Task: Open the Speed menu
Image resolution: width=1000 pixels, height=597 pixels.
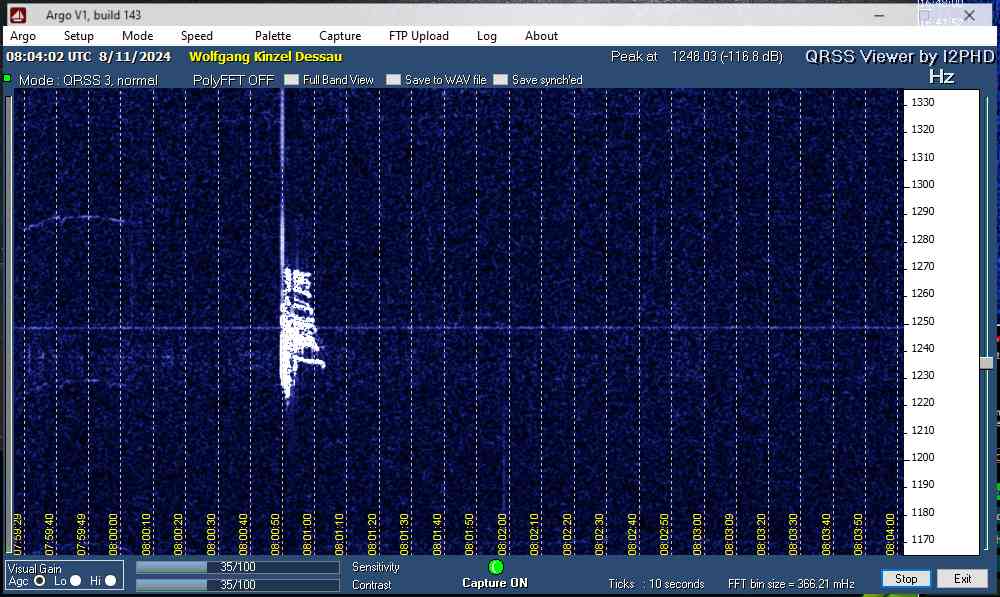Action: [x=196, y=36]
